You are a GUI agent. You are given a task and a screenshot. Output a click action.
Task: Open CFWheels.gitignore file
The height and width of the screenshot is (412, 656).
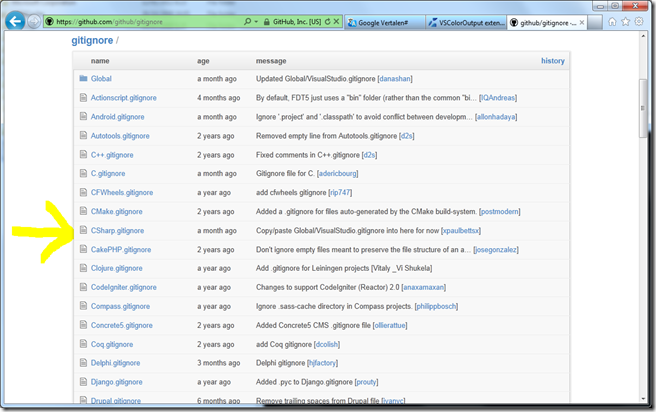coord(122,192)
